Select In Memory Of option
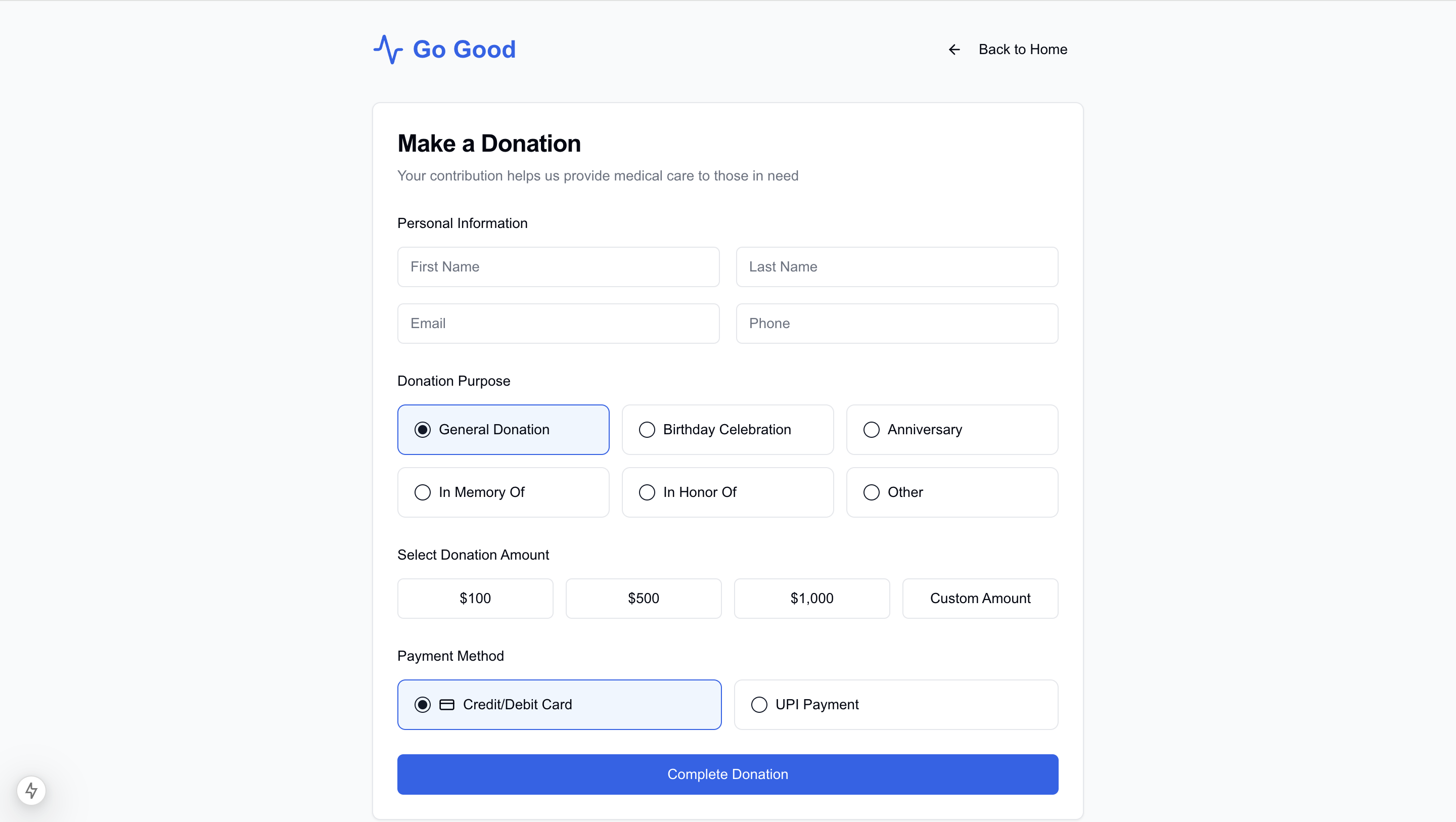The height and width of the screenshot is (822, 1456). [x=503, y=492]
